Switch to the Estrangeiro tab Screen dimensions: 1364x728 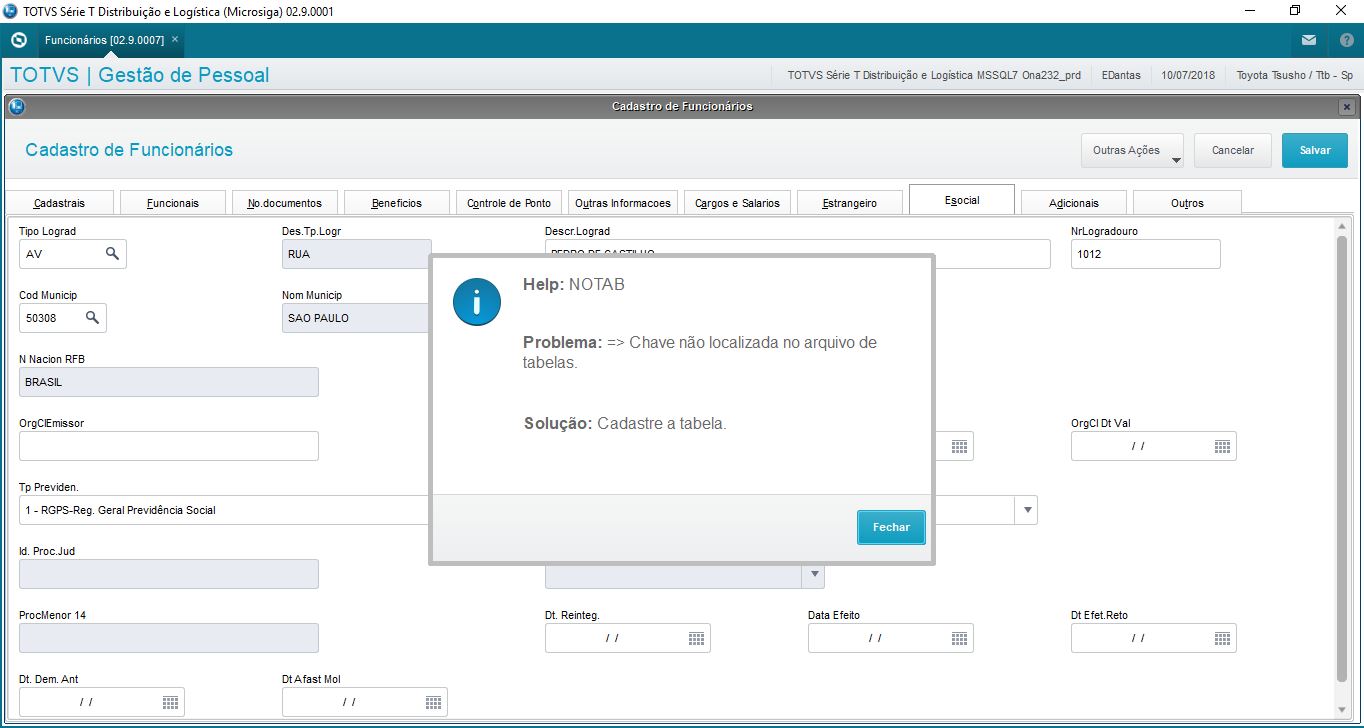(850, 203)
